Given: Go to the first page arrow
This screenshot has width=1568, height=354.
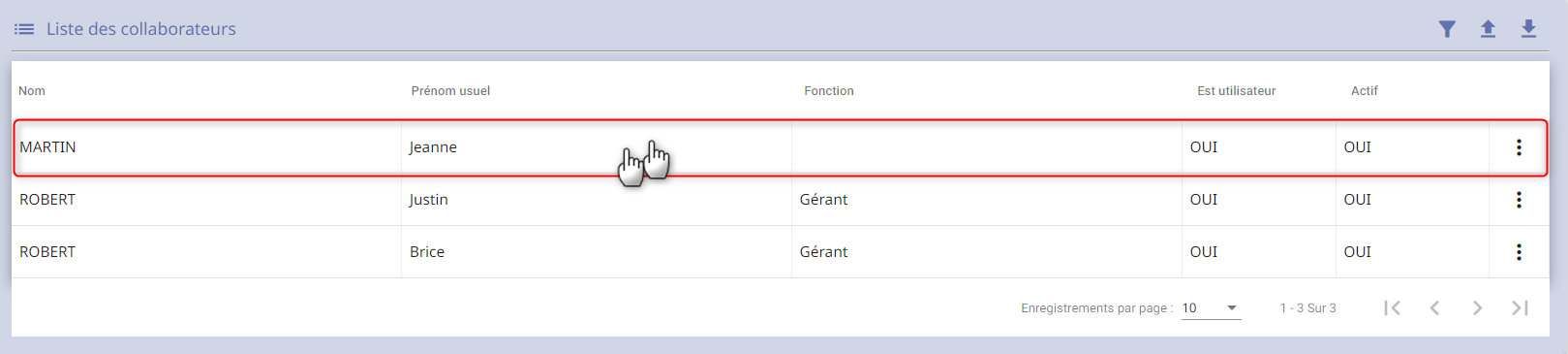Looking at the screenshot, I should 1393,307.
